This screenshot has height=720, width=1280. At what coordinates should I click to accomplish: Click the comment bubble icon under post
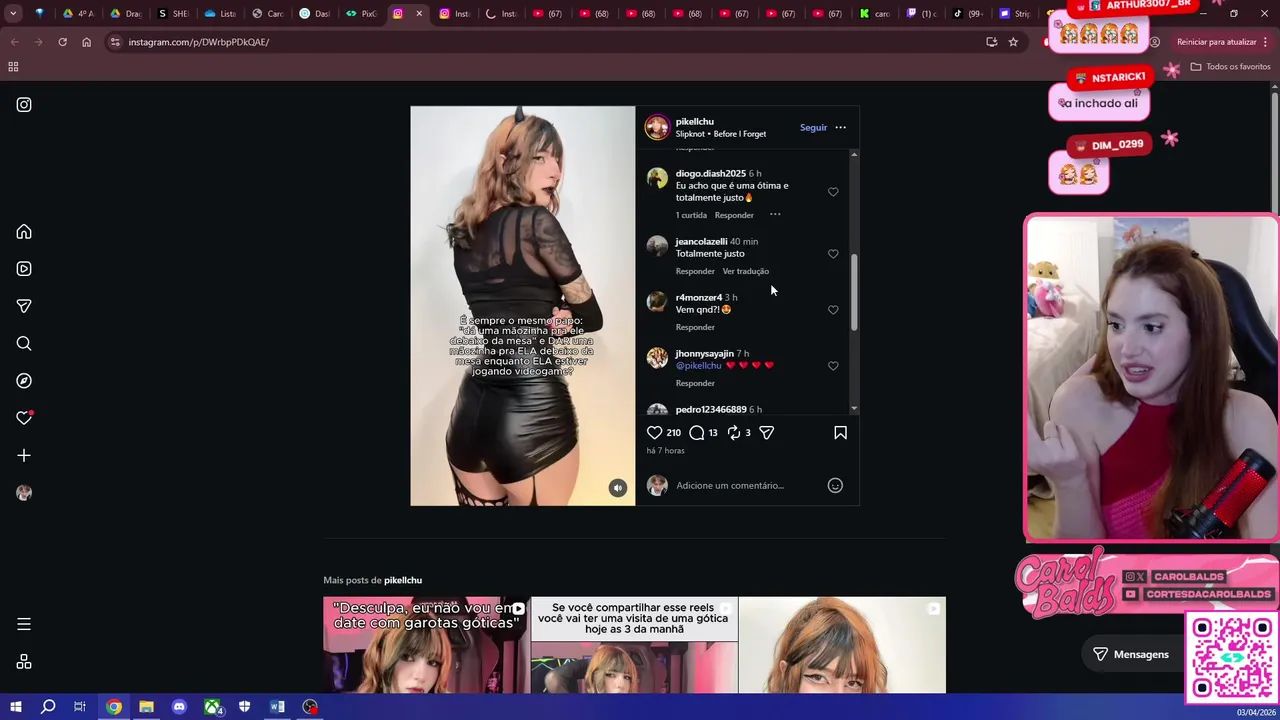coord(697,432)
